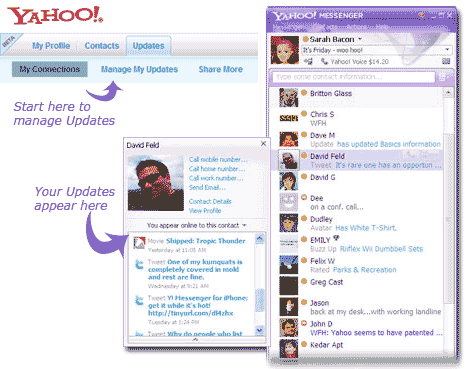Viewport: 465px width, 369px height.
Task: Select the Manage My Updates link
Action: (139, 69)
